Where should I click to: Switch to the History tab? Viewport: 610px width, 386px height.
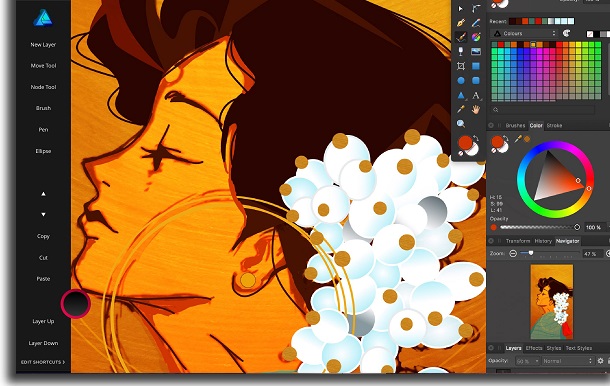coord(543,241)
